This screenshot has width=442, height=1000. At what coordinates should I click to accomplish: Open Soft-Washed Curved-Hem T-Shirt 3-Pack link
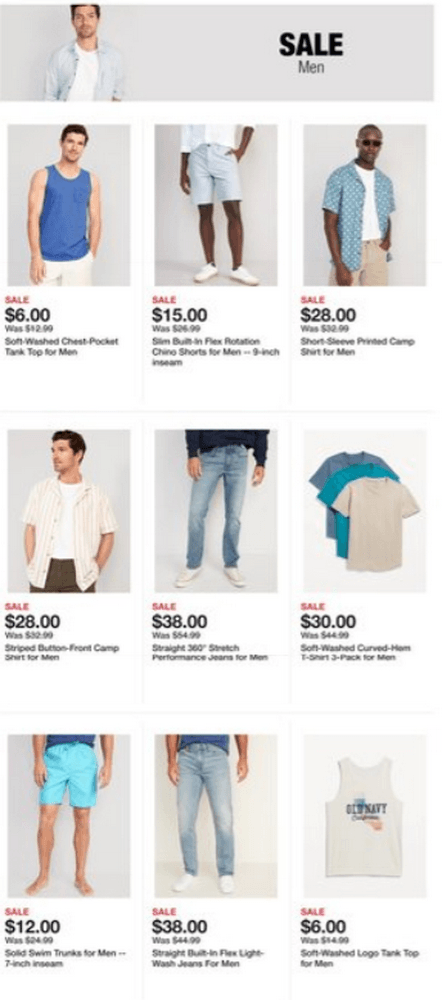click(356, 652)
